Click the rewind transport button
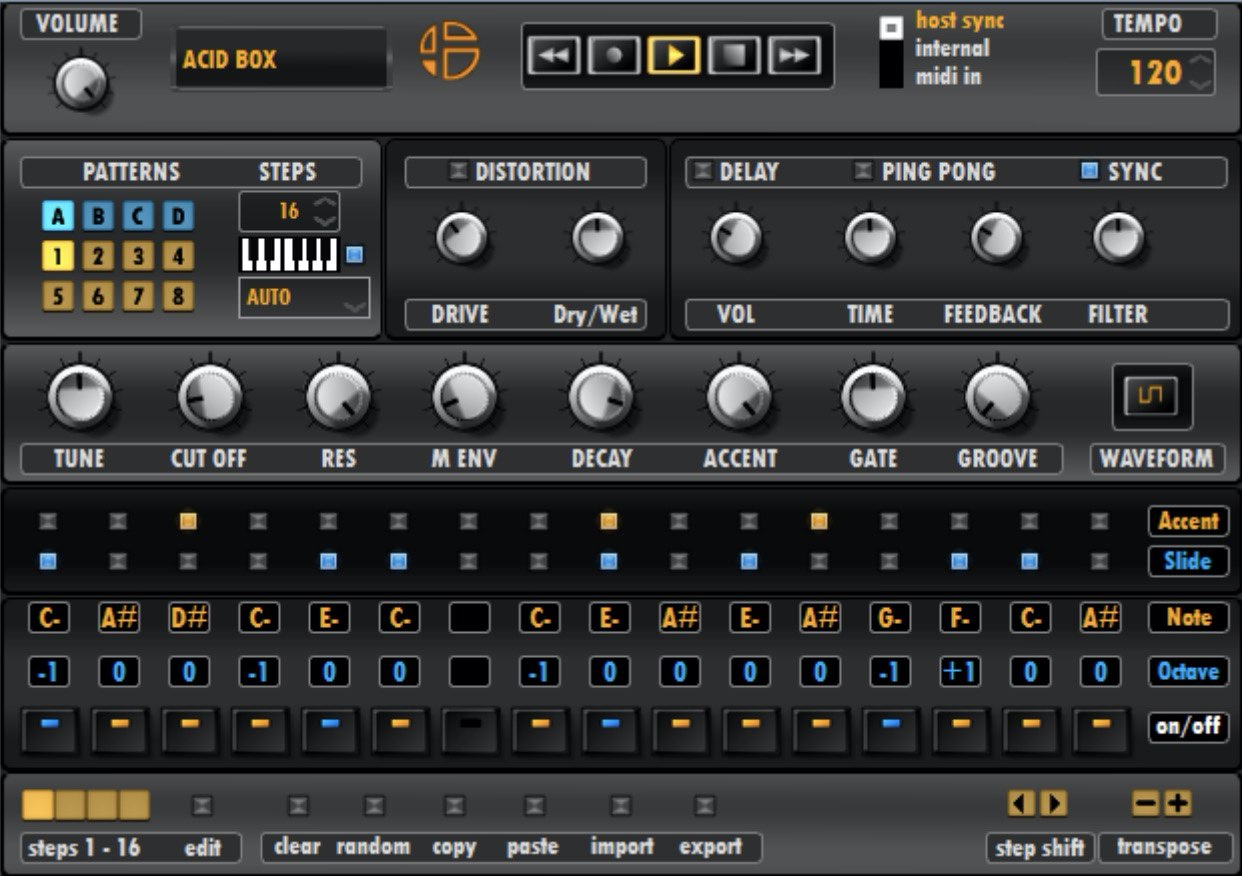Screen dimensions: 1242x876 [553, 56]
